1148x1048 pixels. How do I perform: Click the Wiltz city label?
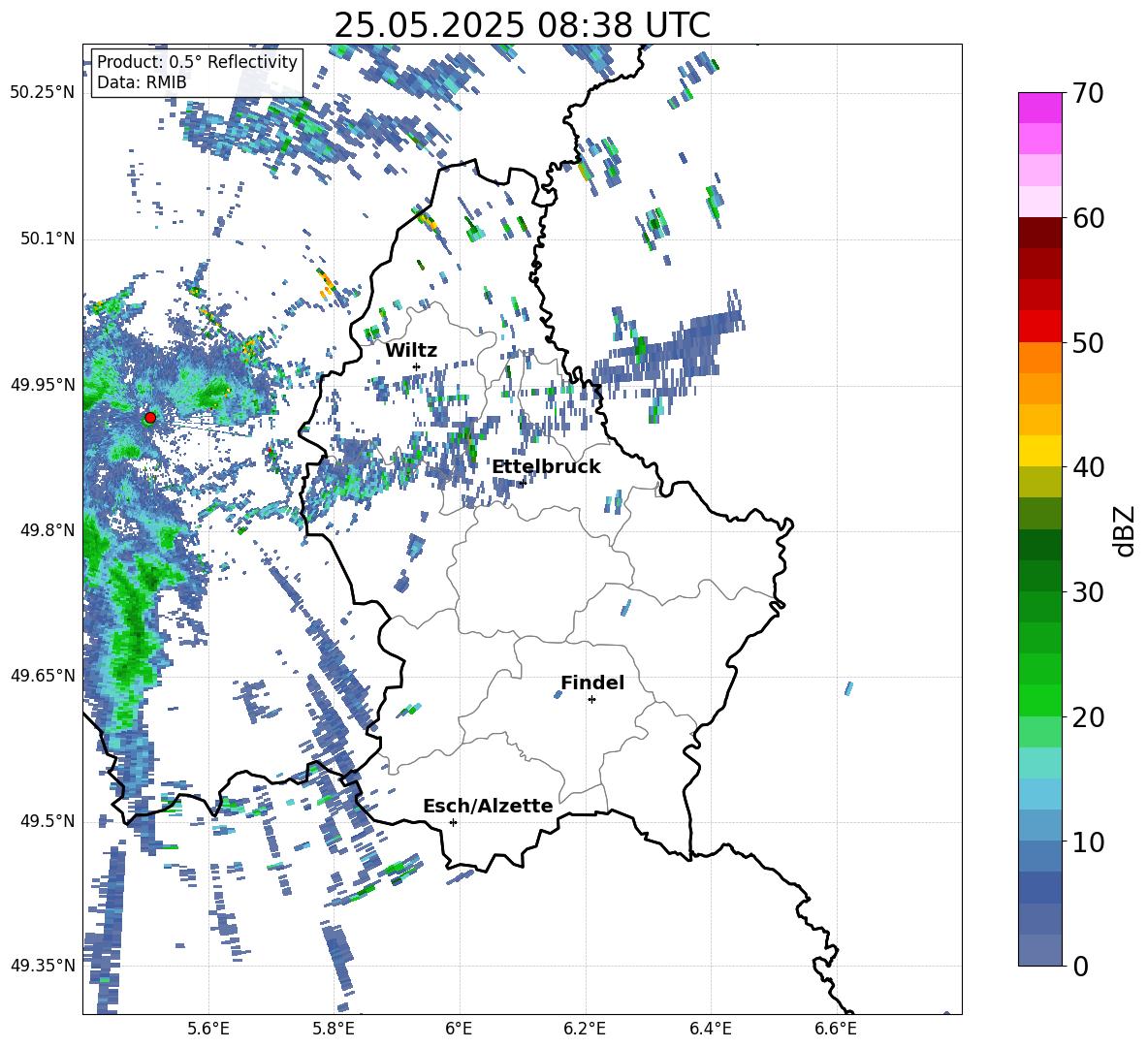tap(411, 351)
